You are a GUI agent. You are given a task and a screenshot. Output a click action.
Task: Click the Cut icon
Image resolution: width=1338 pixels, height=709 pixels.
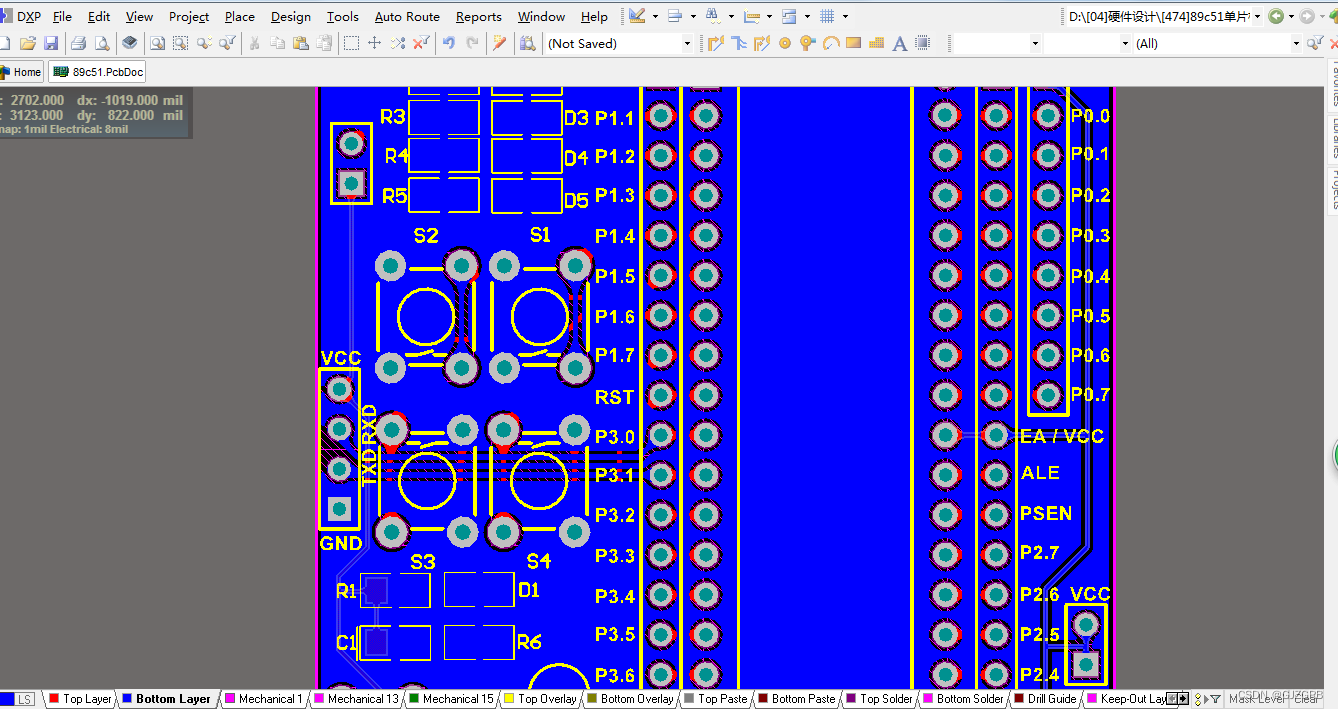[254, 43]
